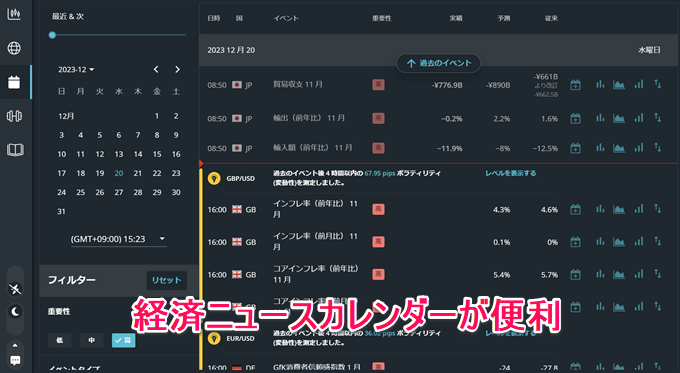Add インフレ率（前年比）event to calendar

click(x=575, y=209)
